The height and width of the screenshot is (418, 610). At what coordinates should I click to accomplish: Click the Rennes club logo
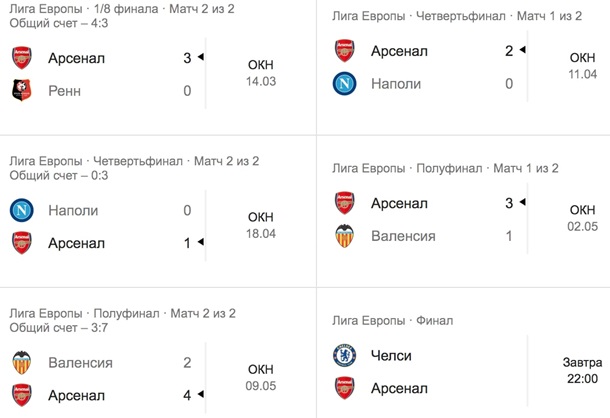tap(22, 91)
